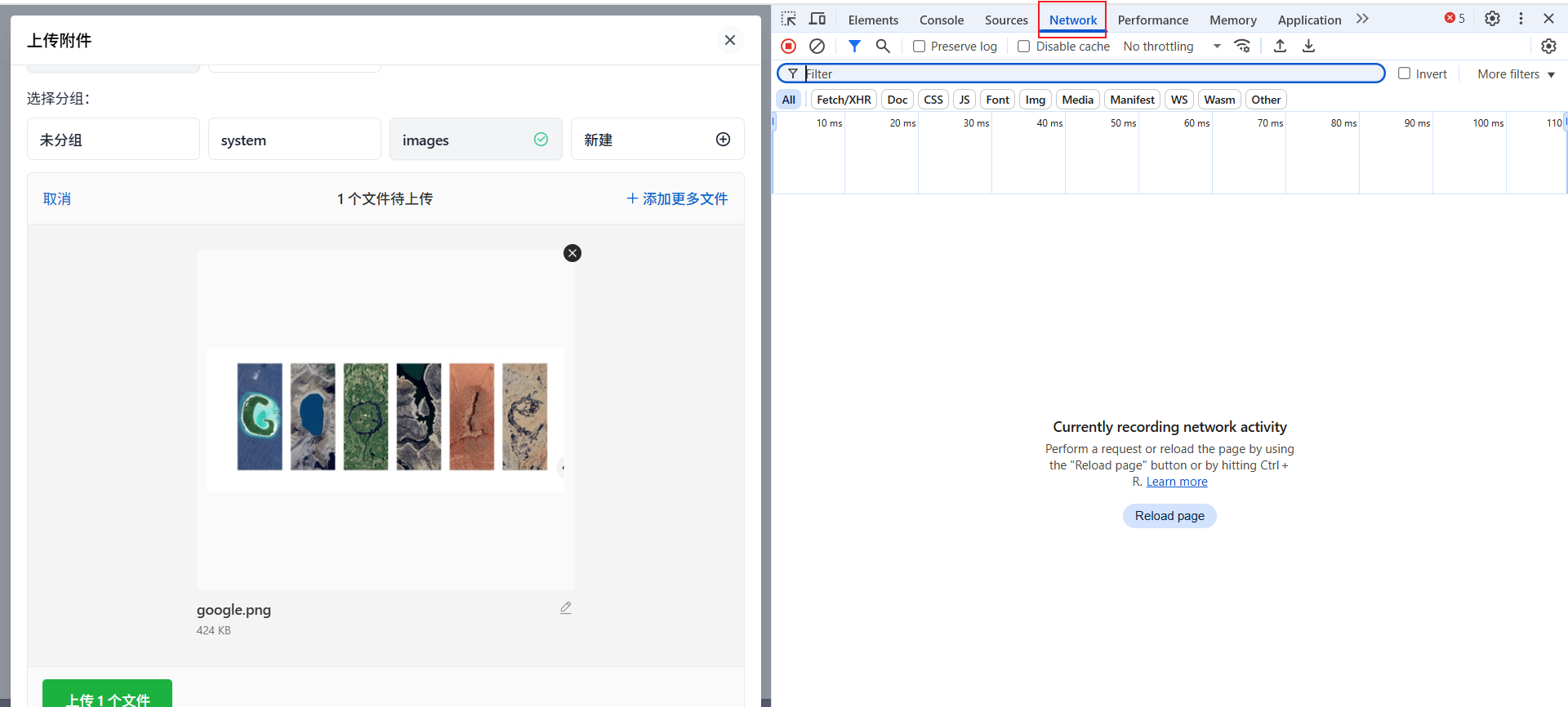1568x707 pixels.
Task: Filter requests by Media type
Action: 1077,100
